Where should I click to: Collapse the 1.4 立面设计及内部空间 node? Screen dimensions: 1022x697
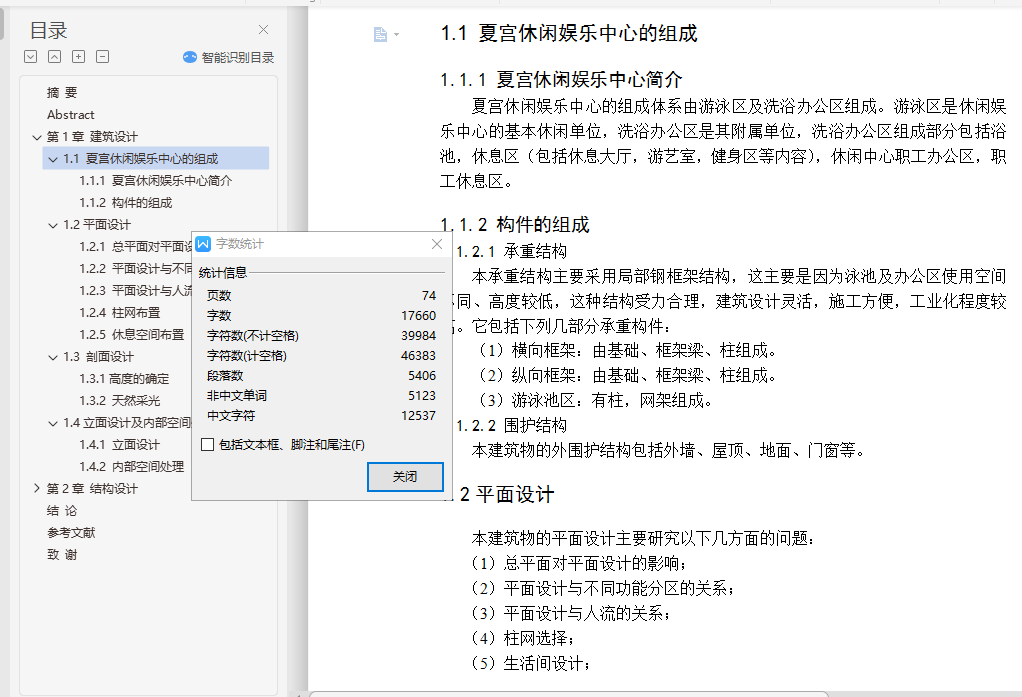53,423
